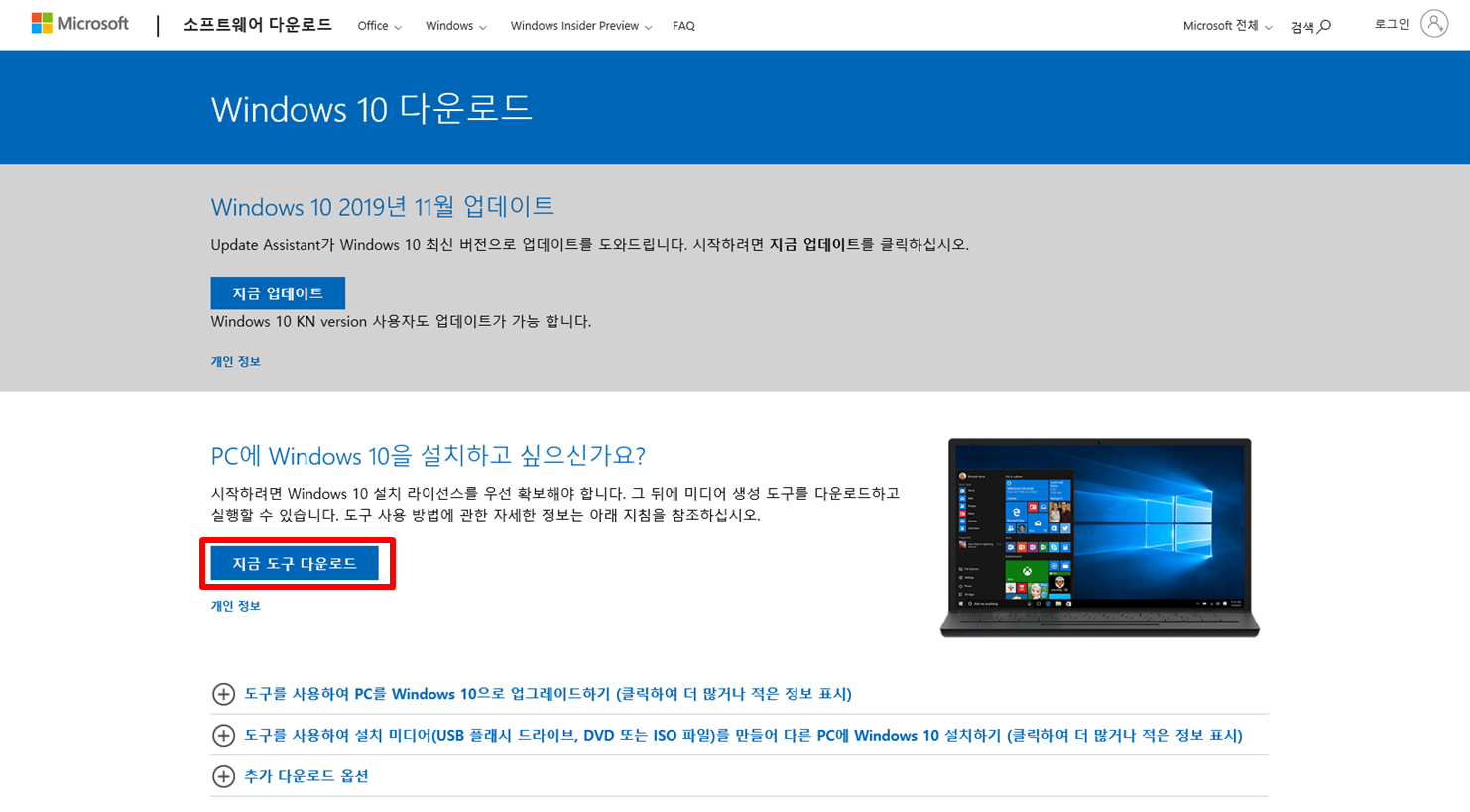
Task: Click the user account avatar icon
Action: click(1434, 24)
